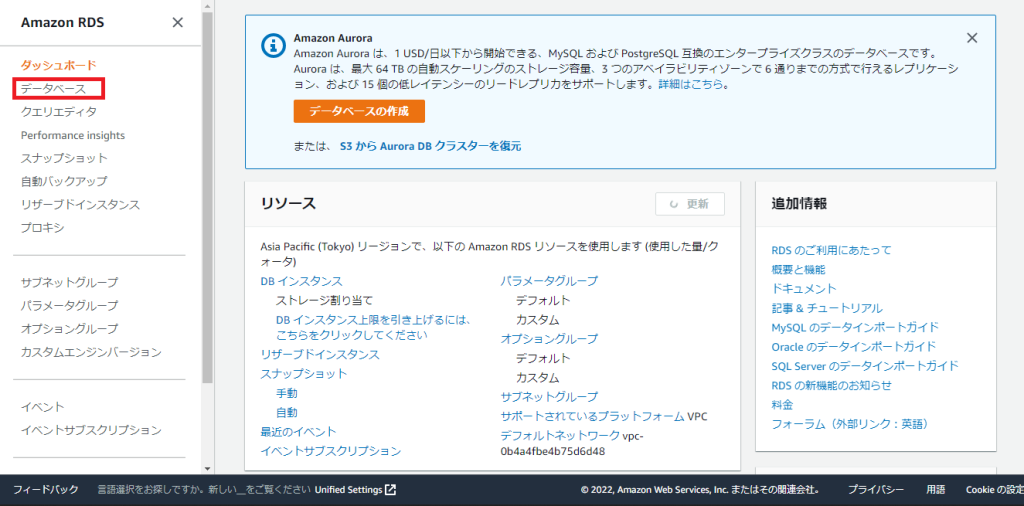Click the sidebar vertical scrollbar
The height and width of the screenshot is (506, 1024).
[207, 197]
